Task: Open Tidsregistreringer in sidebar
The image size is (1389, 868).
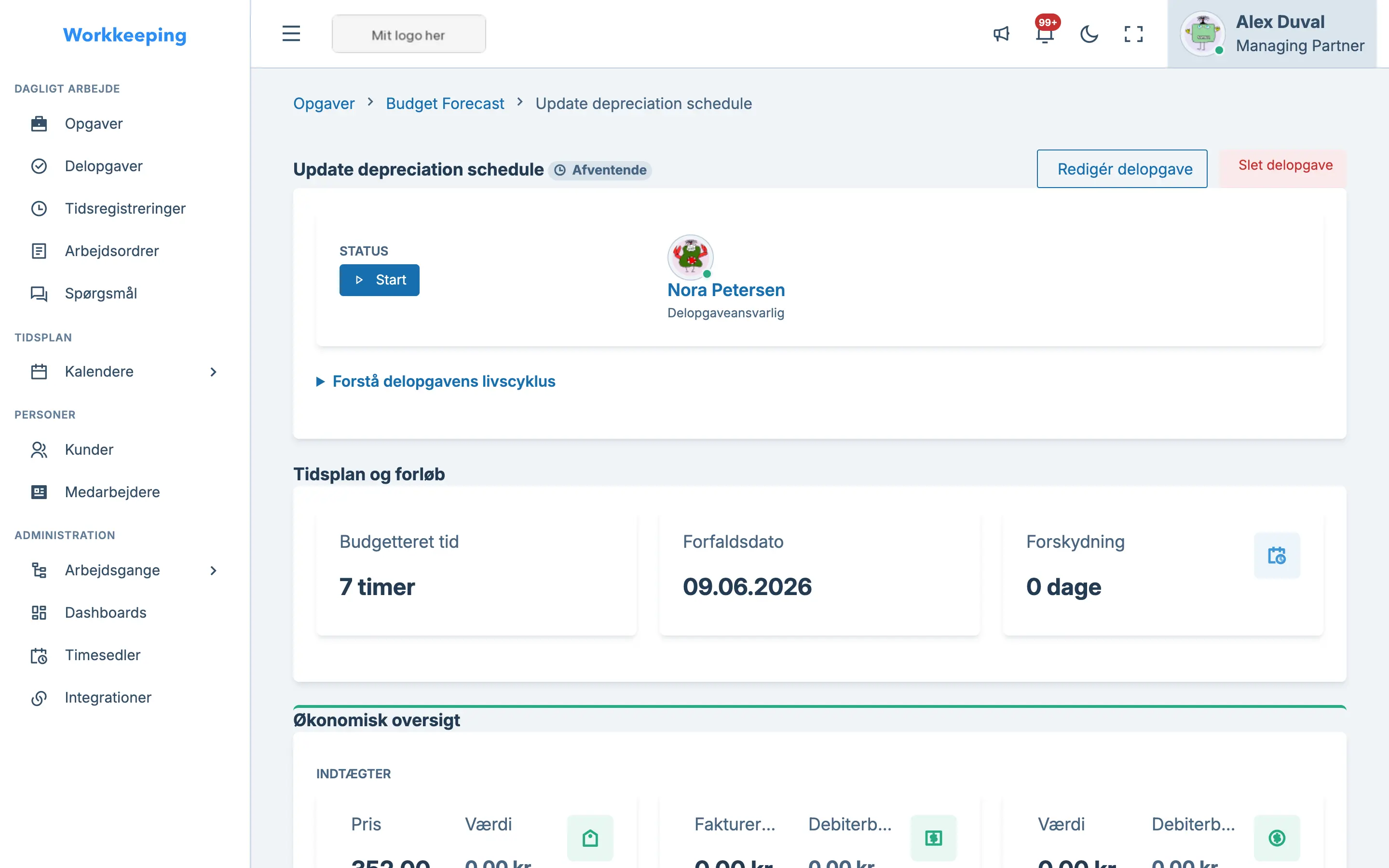Action: (125, 208)
